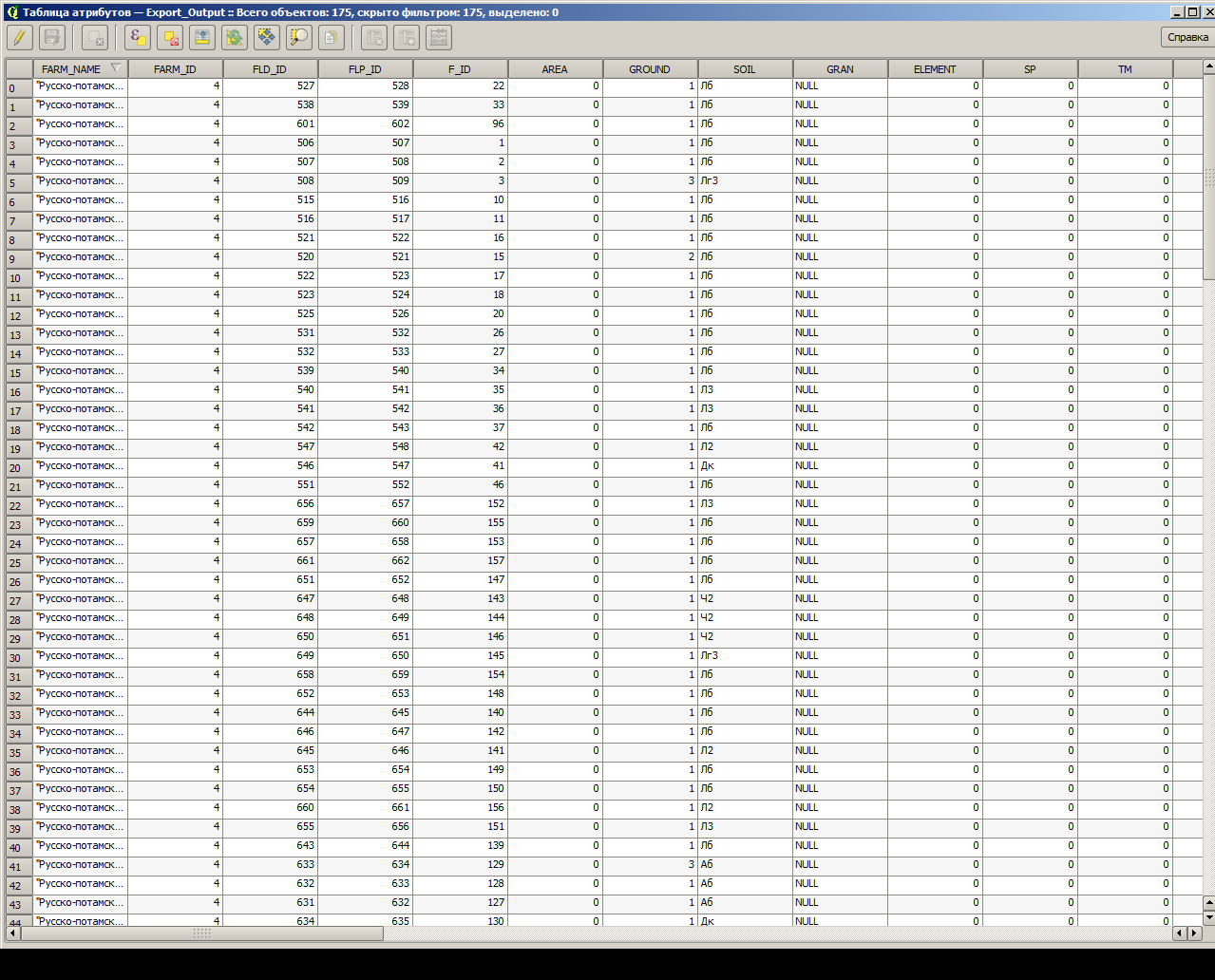The image size is (1215, 980).
Task: Click the save edits floppy icon
Action: (x=52, y=38)
